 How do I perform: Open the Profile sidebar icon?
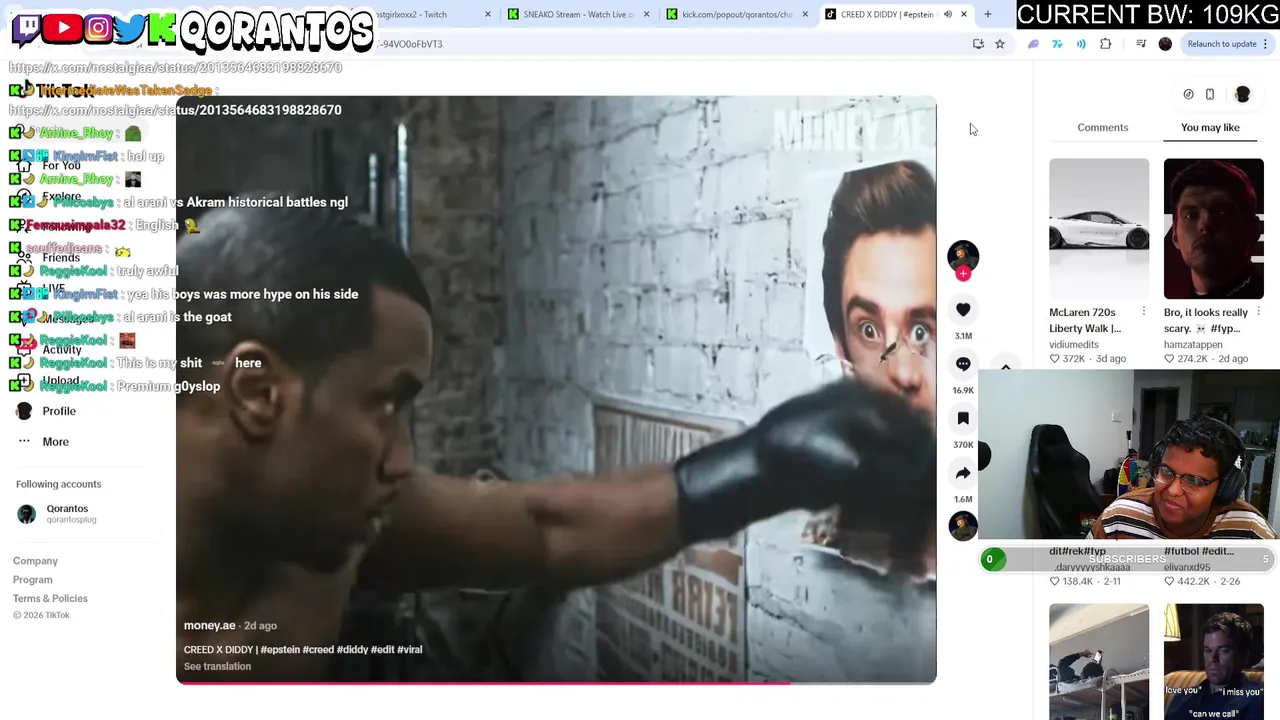(x=24, y=411)
